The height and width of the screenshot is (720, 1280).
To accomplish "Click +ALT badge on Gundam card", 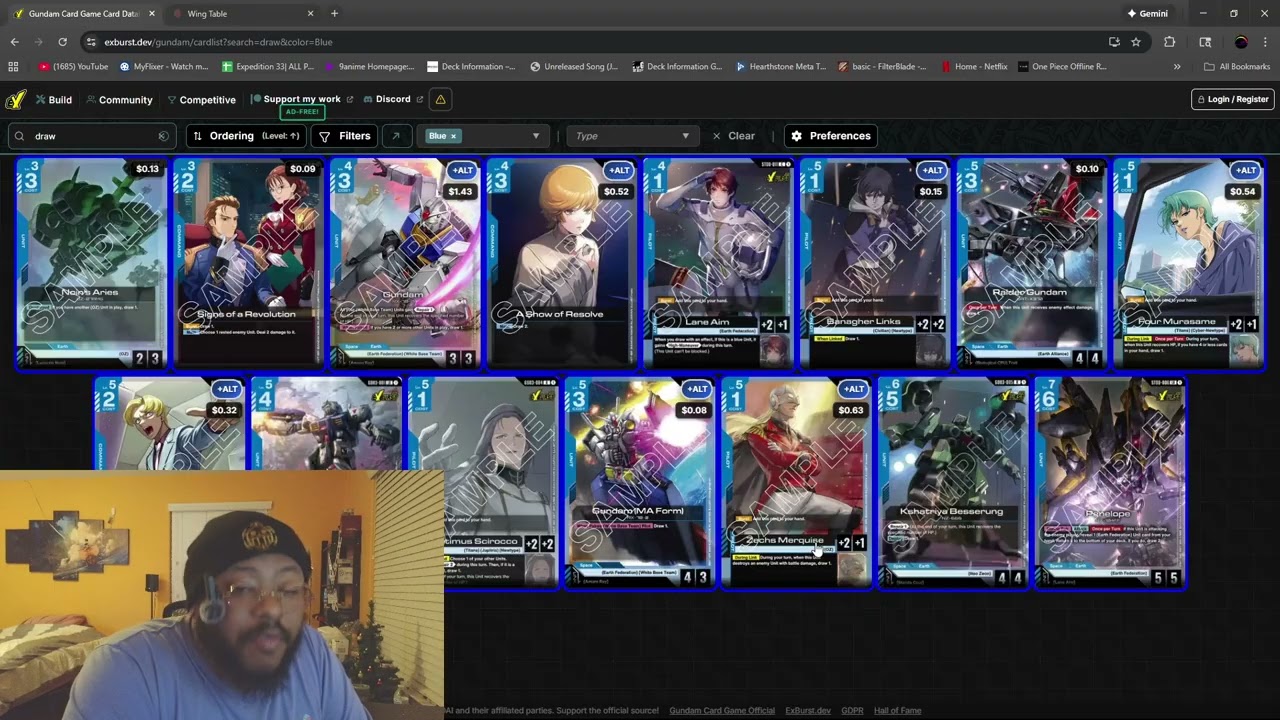I will point(461,170).
